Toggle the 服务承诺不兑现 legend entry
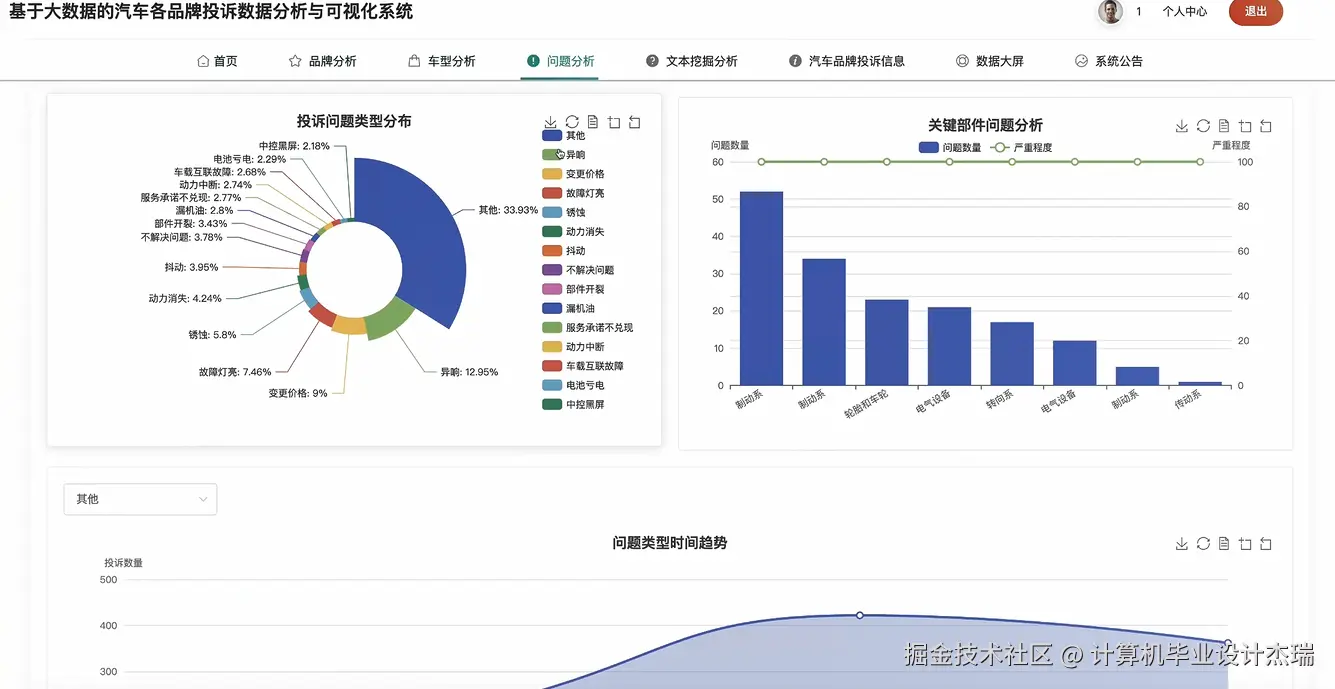Image resolution: width=1335 pixels, height=689 pixels. (588, 328)
